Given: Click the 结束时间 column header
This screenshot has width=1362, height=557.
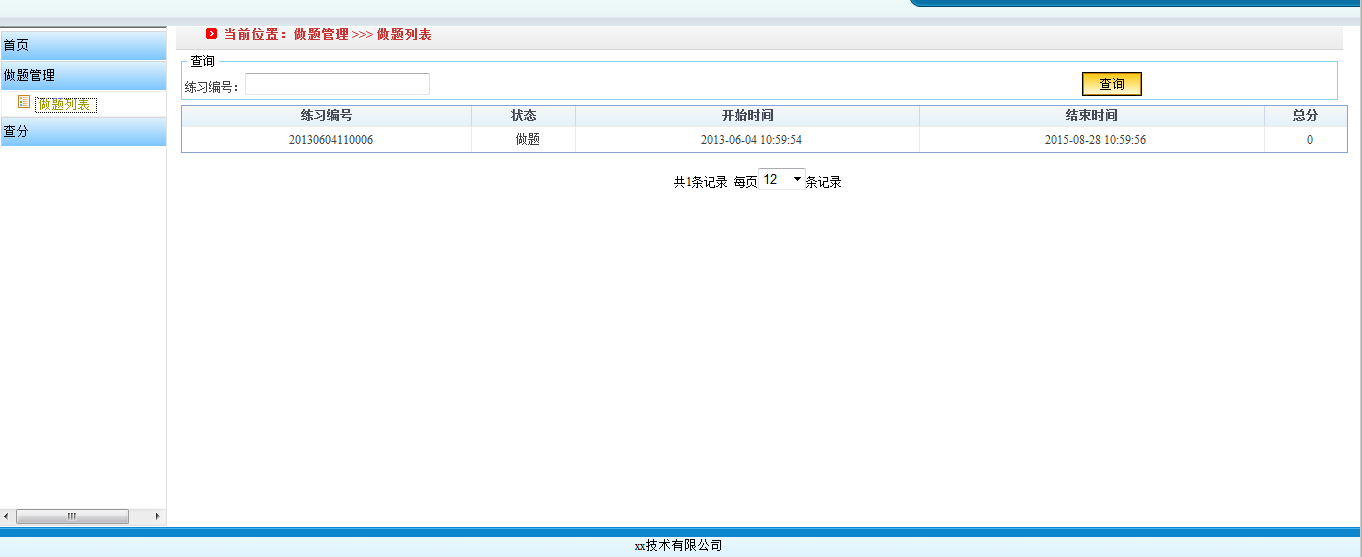Looking at the screenshot, I should (x=1091, y=115).
